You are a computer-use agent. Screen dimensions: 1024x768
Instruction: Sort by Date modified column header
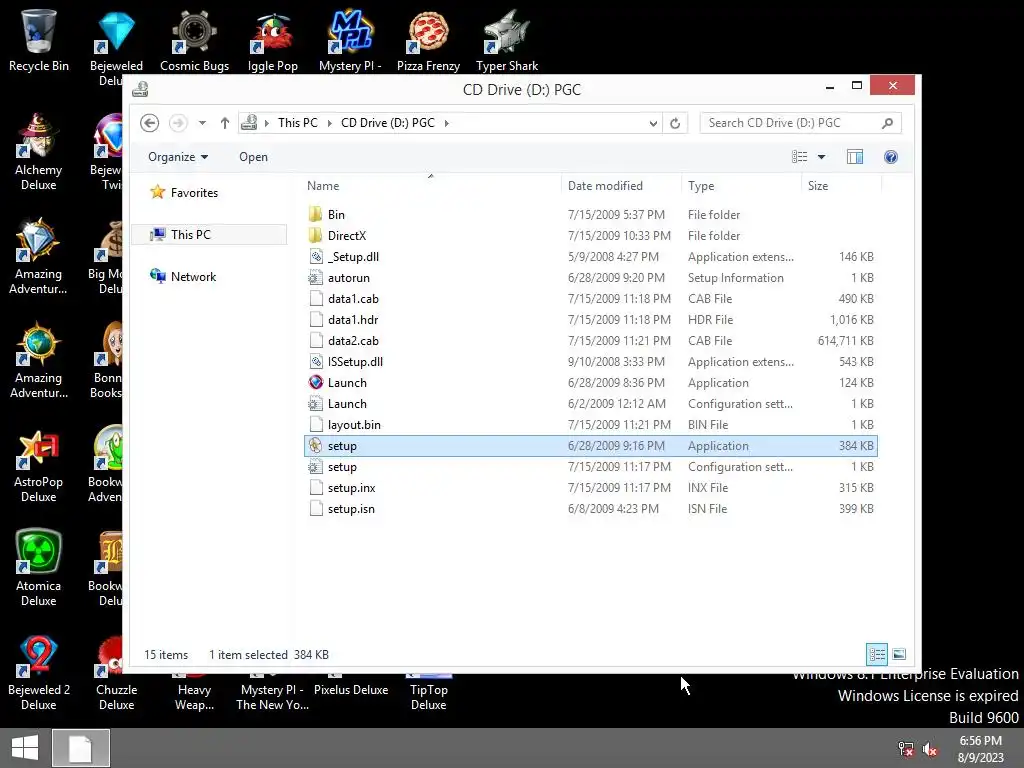click(x=620, y=185)
